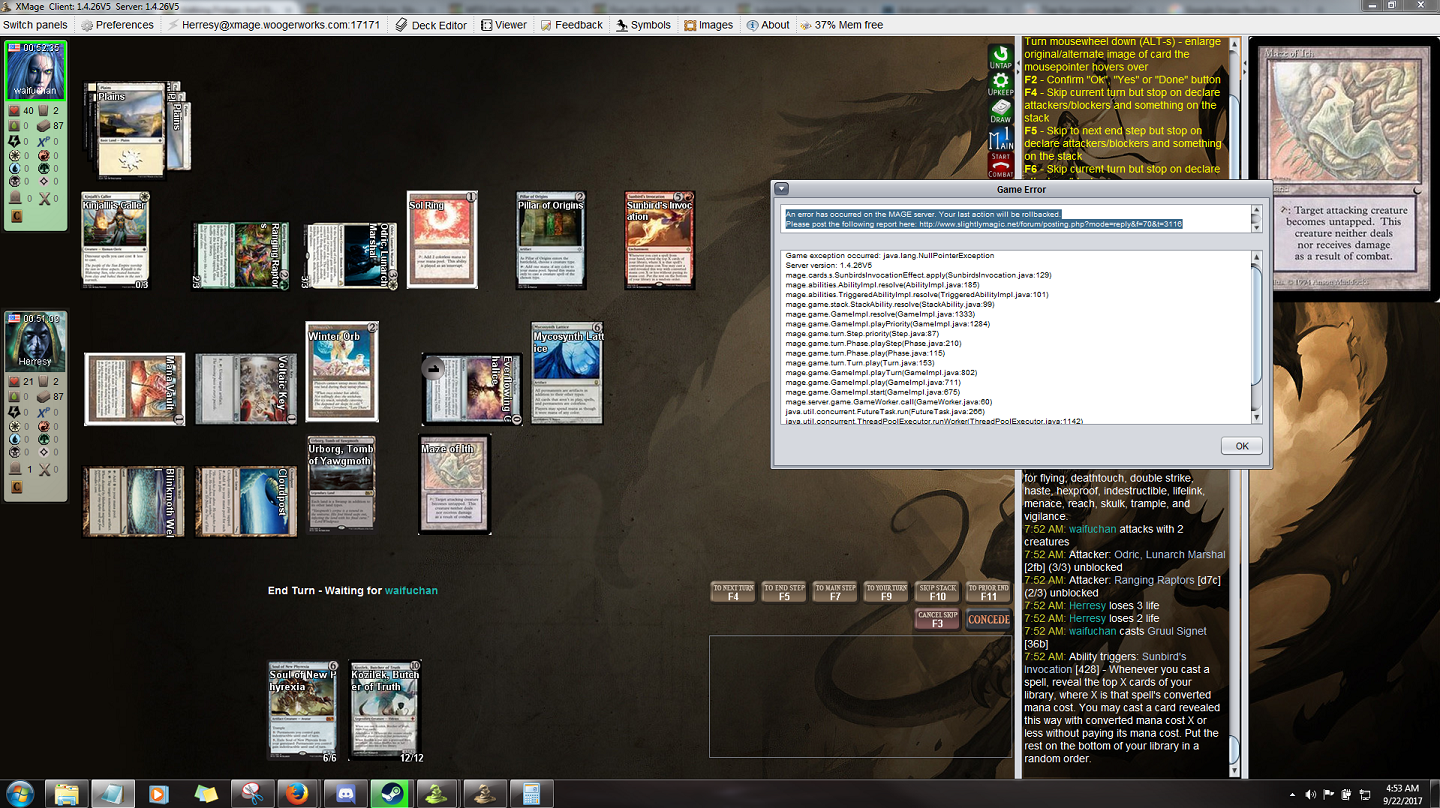Click waifuchan's player avatar

click(35, 71)
